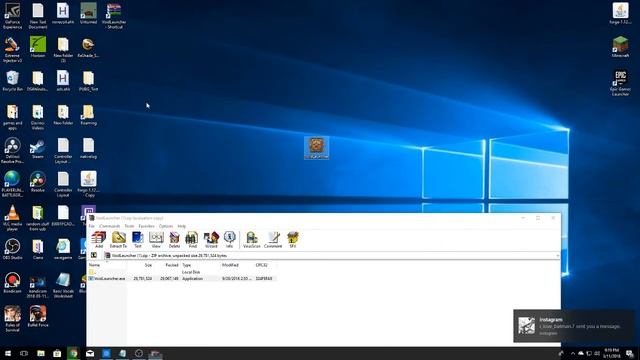Select the VLC media player desktop icon

[12, 218]
